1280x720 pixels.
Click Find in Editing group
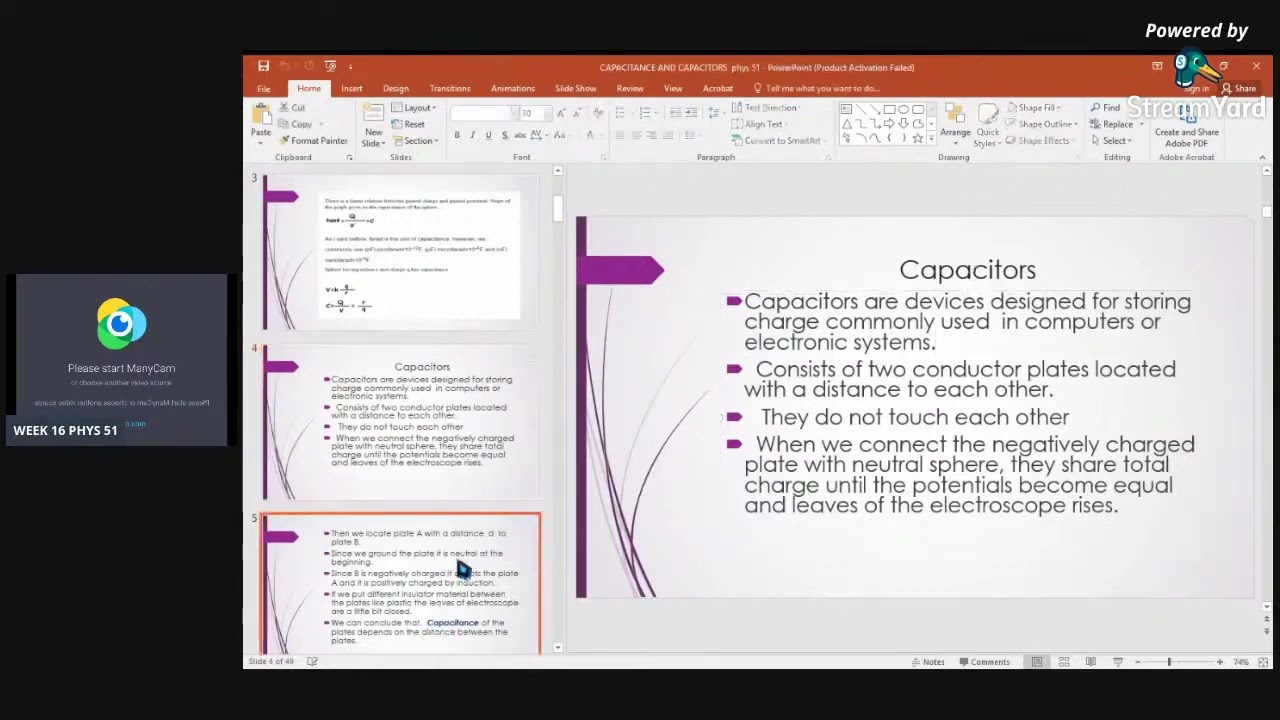1105,108
